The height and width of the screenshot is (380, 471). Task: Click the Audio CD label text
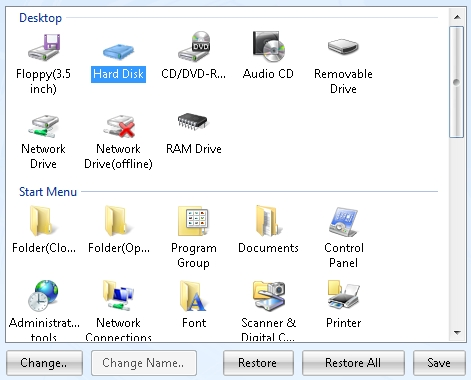(268, 74)
